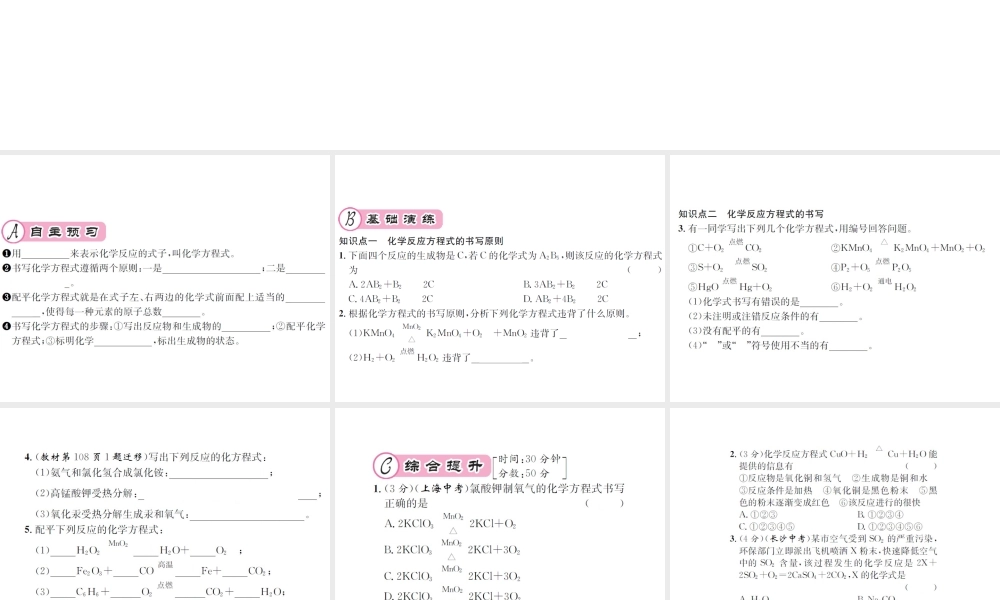
Task: Click answer choice A. ①②③
Action: pyautogui.click(x=758, y=515)
